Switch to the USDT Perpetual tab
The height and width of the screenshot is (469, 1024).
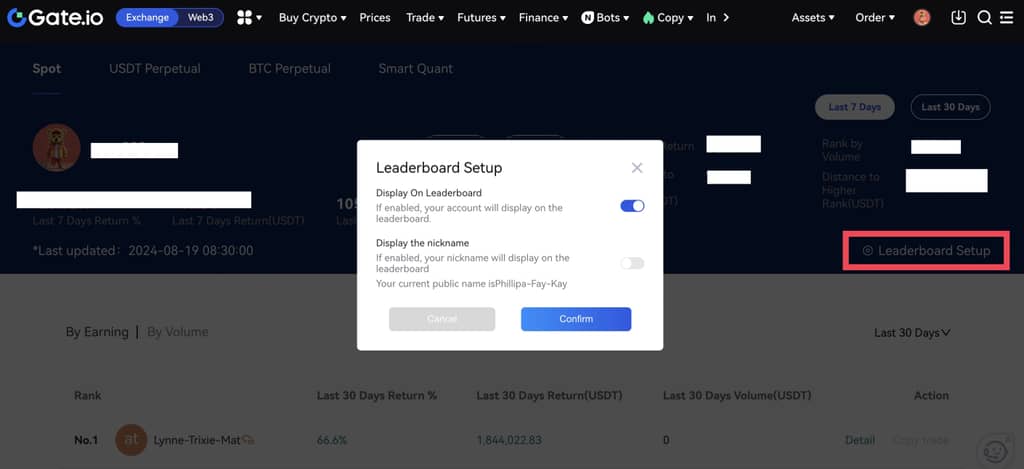point(155,69)
